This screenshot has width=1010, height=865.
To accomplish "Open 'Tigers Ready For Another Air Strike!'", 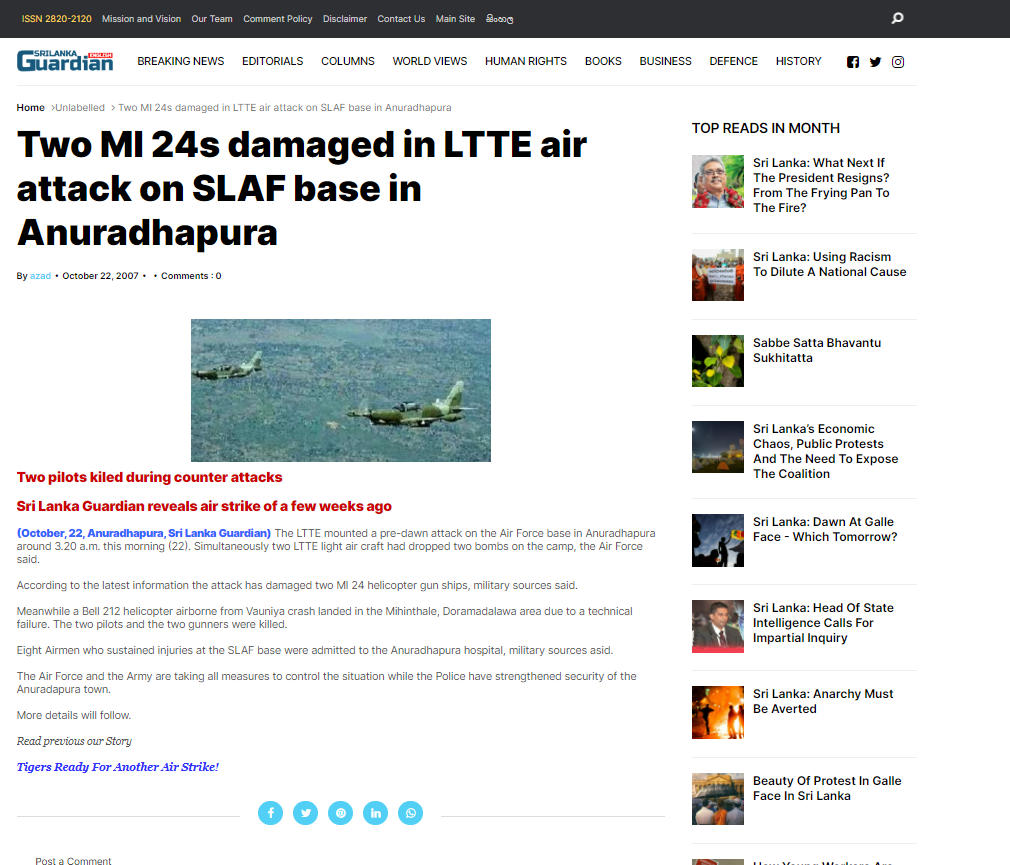I will pos(117,766).
